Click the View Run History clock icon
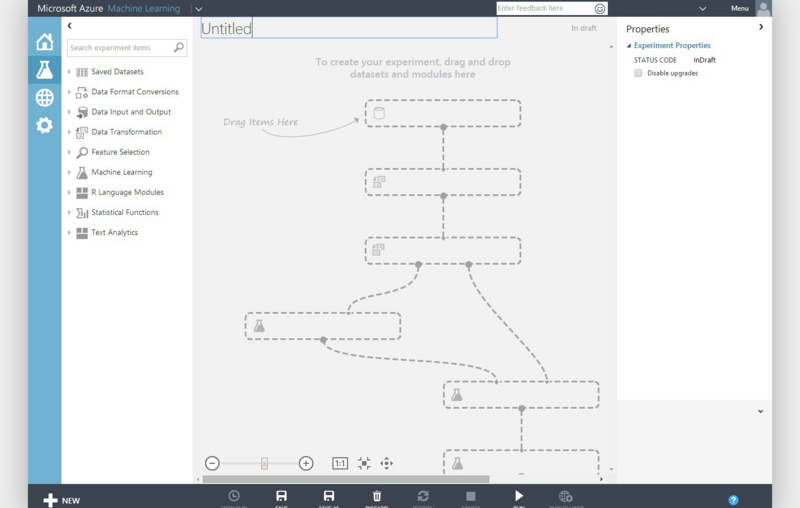 coord(234,496)
